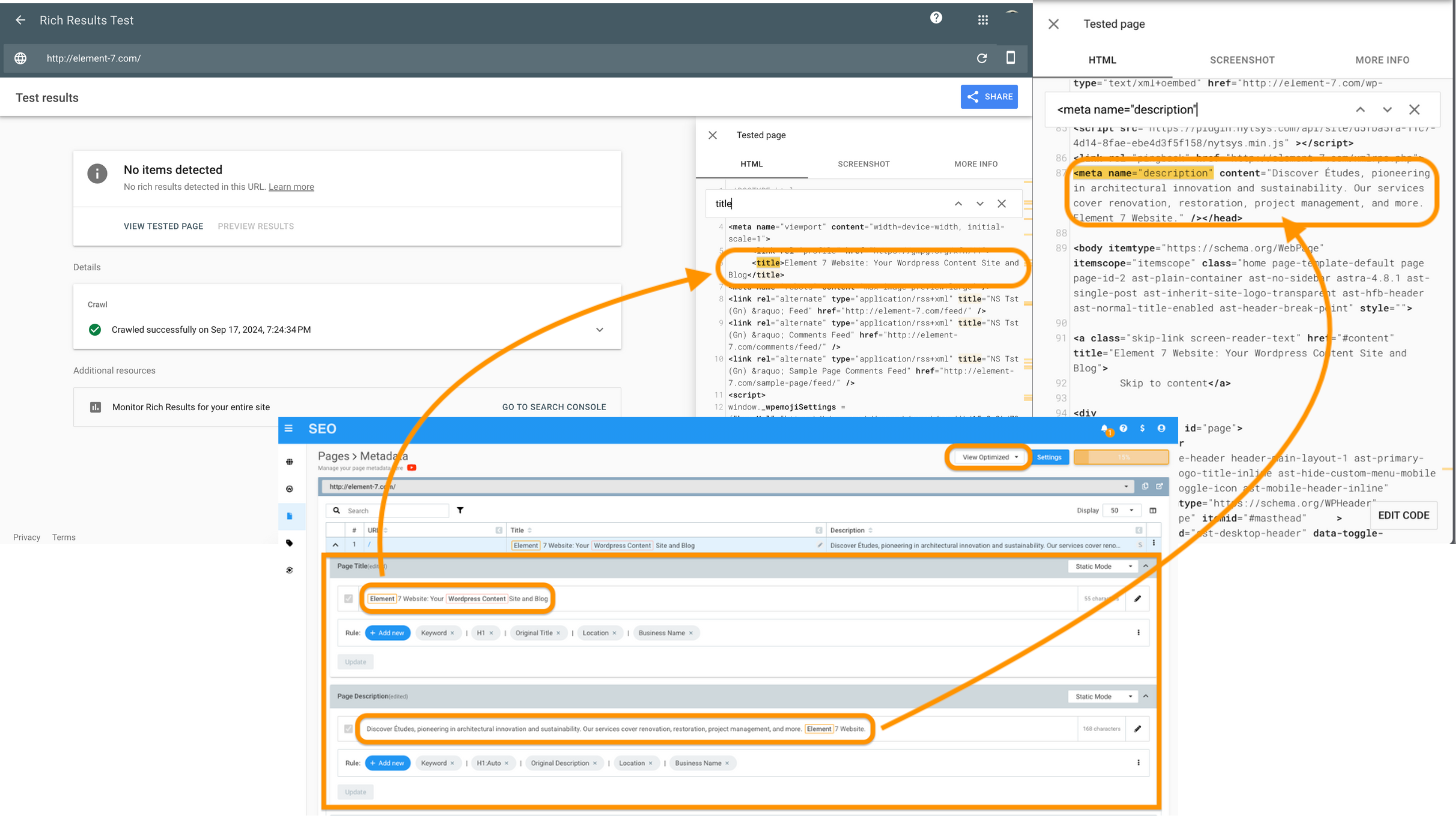This screenshot has height=816, width=1456.
Task: Go to next match in 'title' search box
Action: pyautogui.click(x=980, y=203)
